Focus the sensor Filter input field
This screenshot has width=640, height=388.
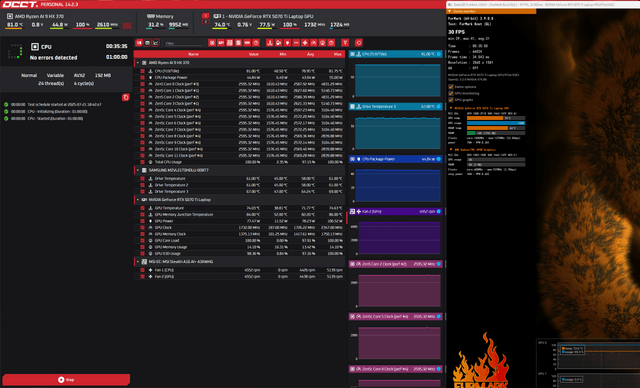(x=184, y=43)
